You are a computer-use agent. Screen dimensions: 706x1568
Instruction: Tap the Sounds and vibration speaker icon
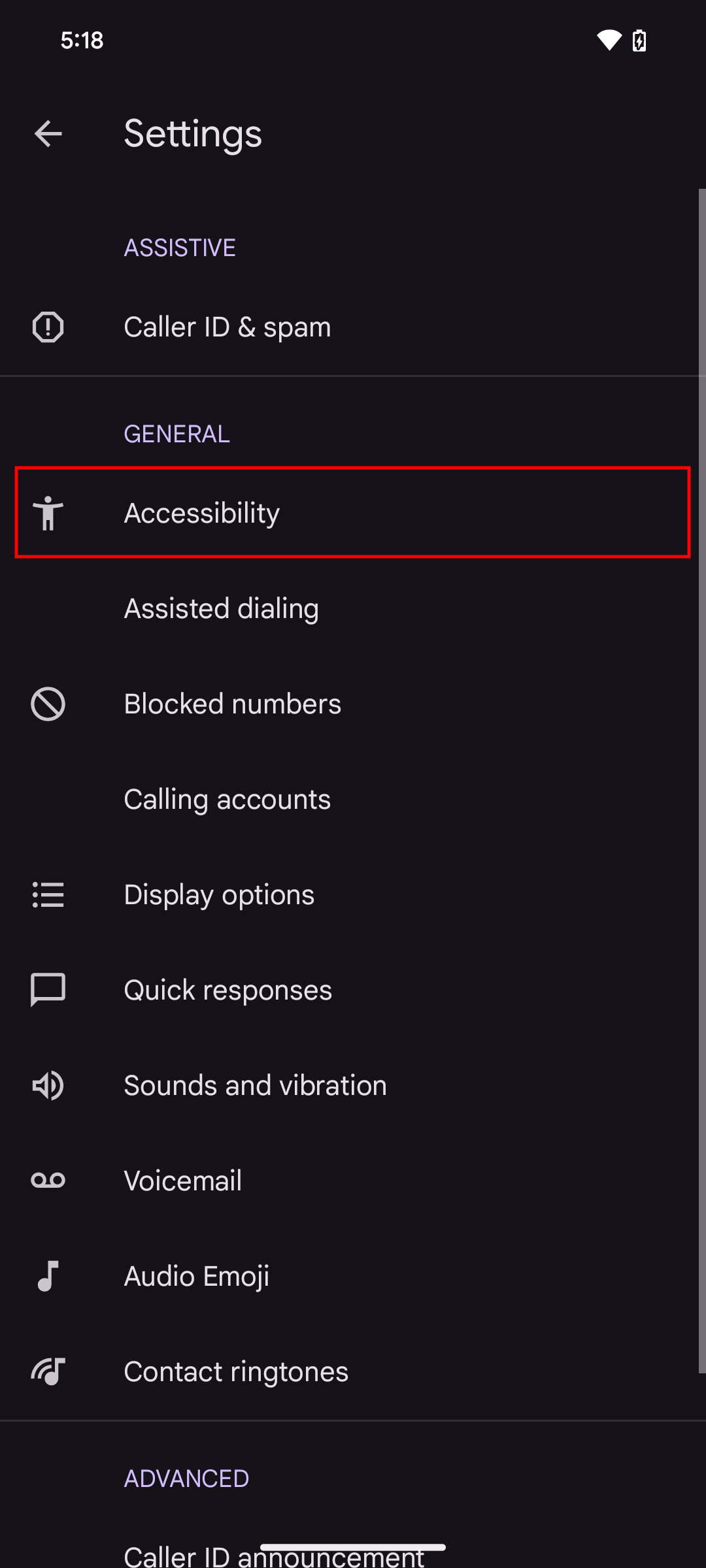pos(48,1086)
